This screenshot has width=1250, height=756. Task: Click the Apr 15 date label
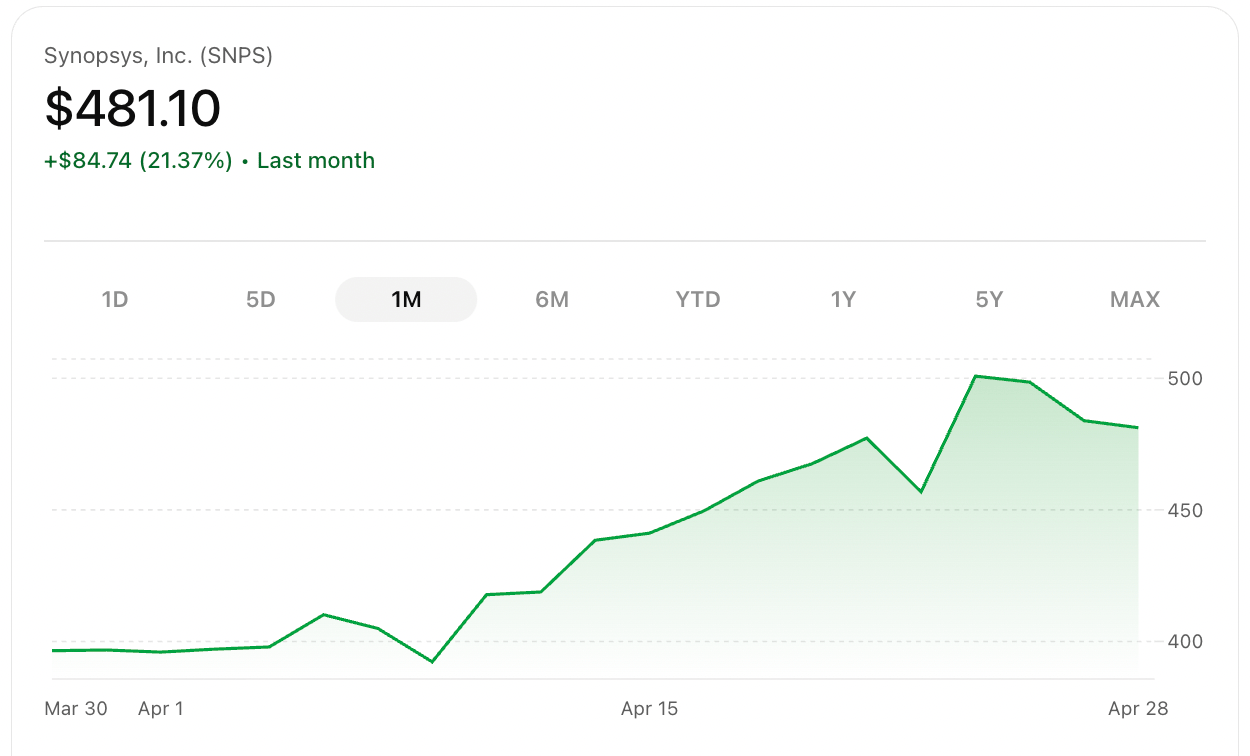(x=649, y=709)
